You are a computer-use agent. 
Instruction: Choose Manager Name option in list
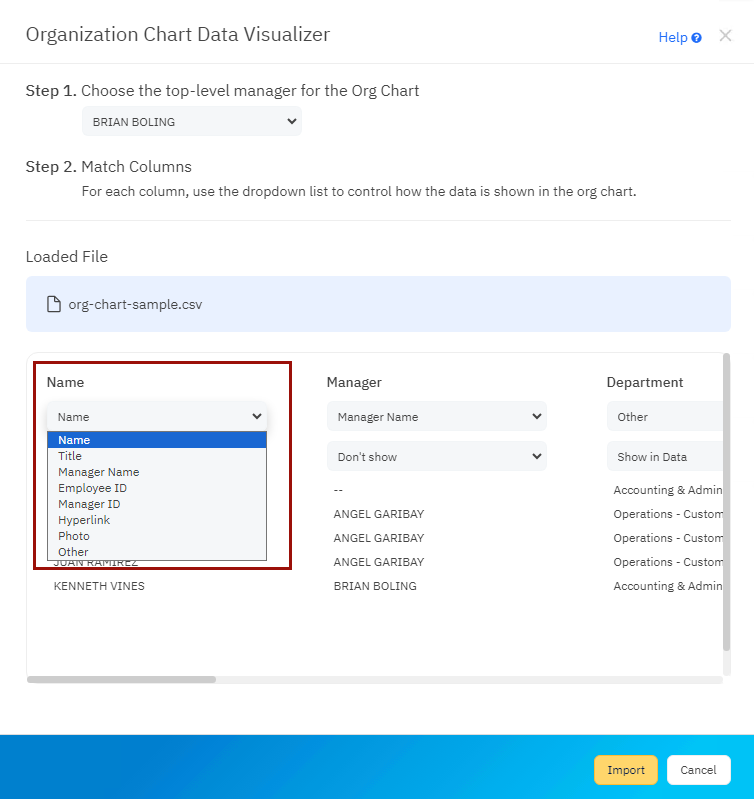pyautogui.click(x=98, y=472)
